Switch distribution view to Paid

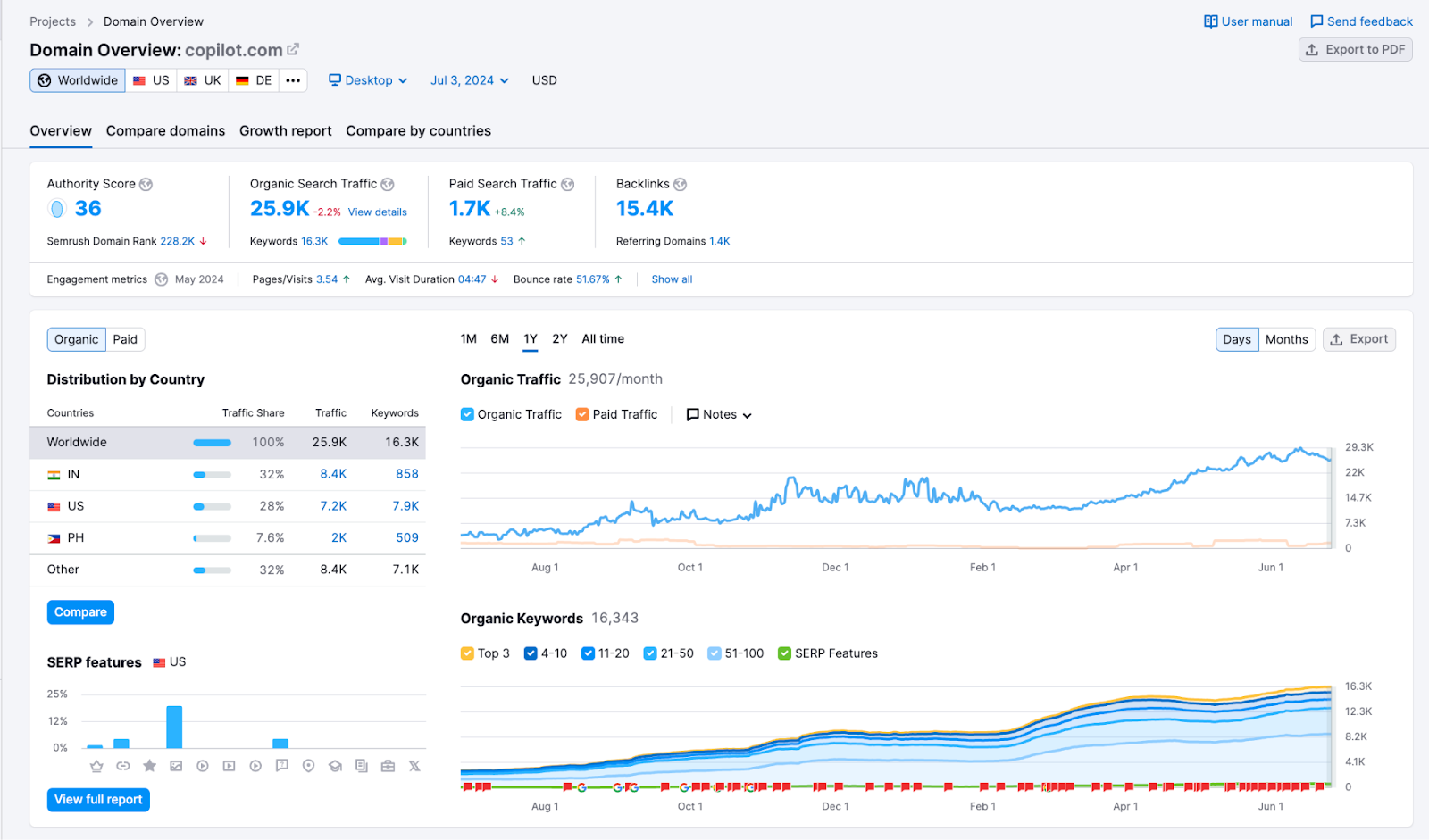[x=125, y=339]
